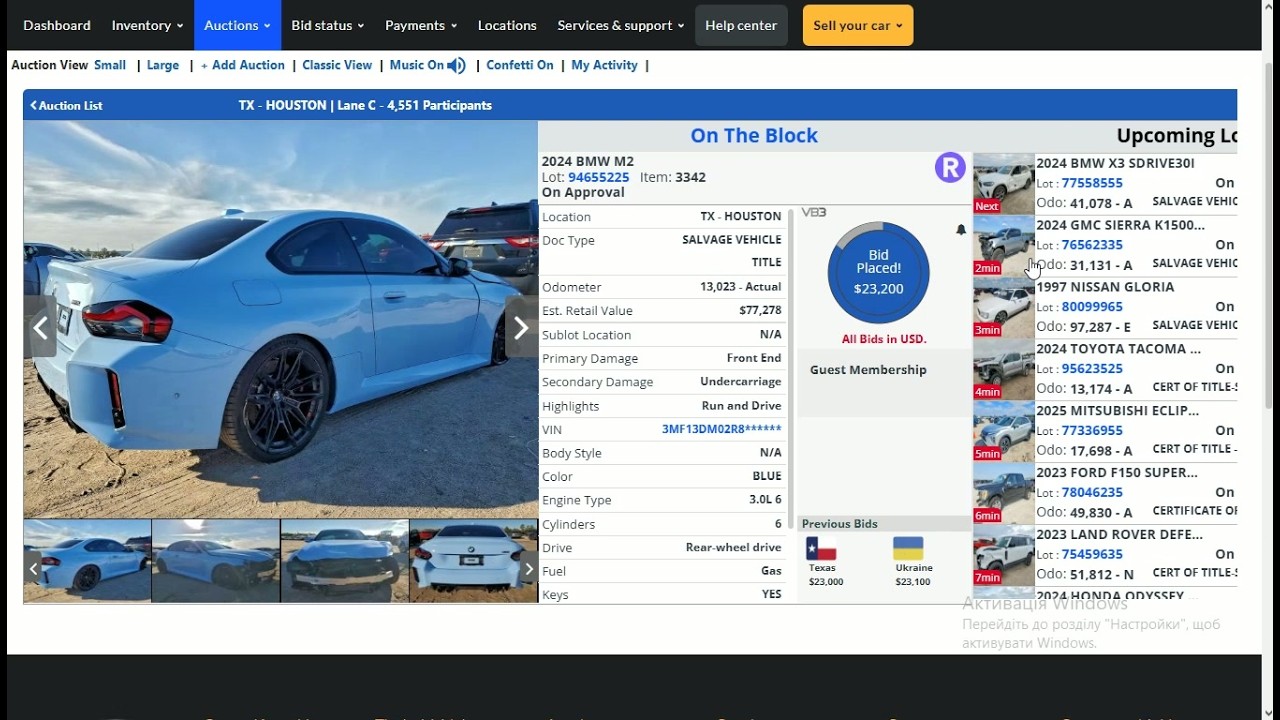Click the partially hidden VIN link

[x=721, y=429]
